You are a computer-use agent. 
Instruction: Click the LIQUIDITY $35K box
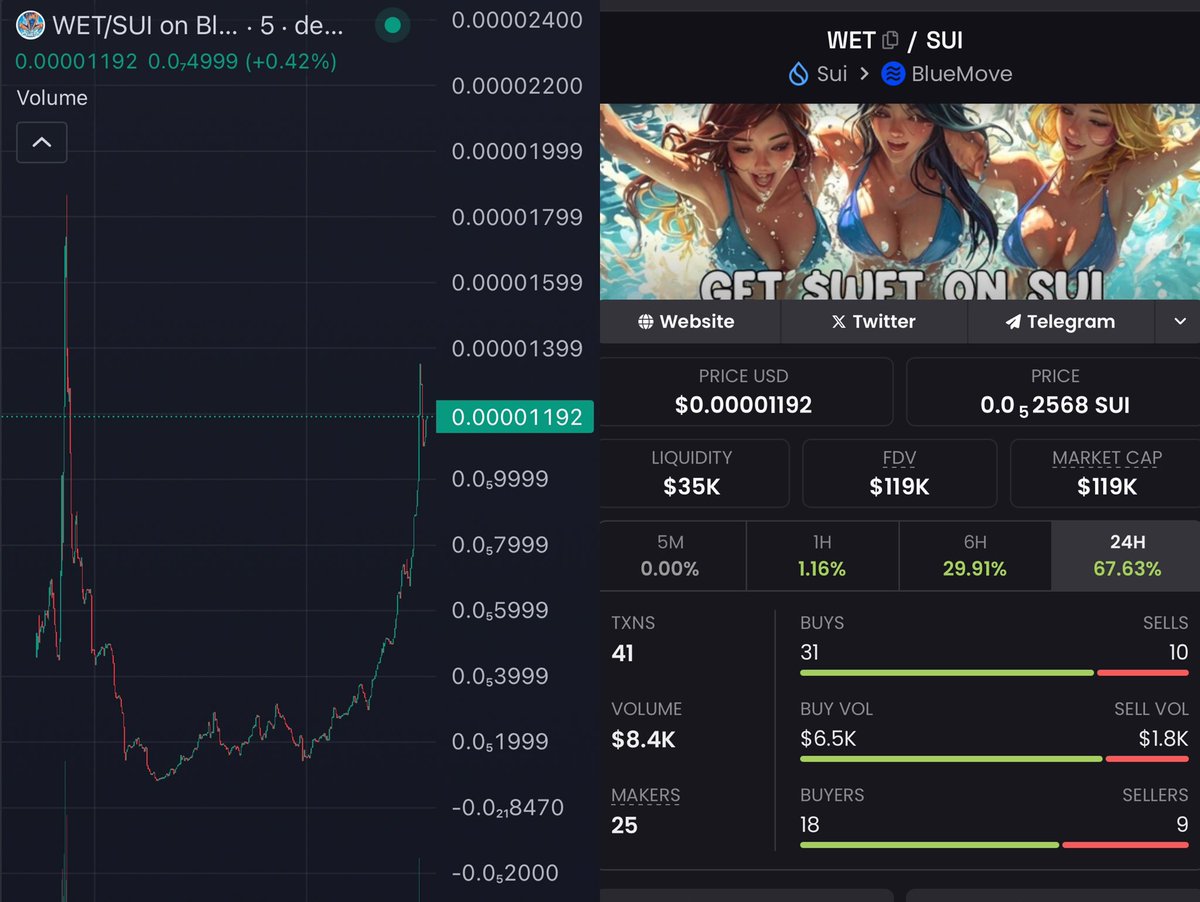click(x=693, y=473)
